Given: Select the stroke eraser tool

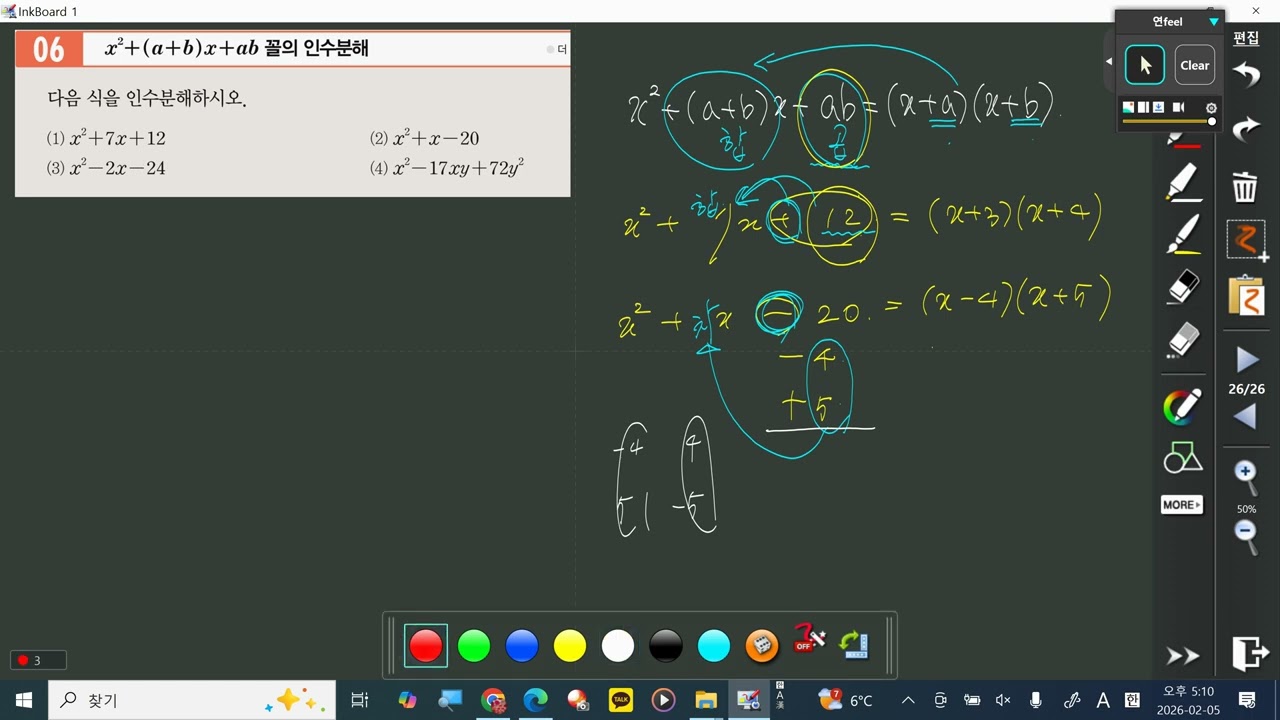Looking at the screenshot, I should pyautogui.click(x=1183, y=289).
